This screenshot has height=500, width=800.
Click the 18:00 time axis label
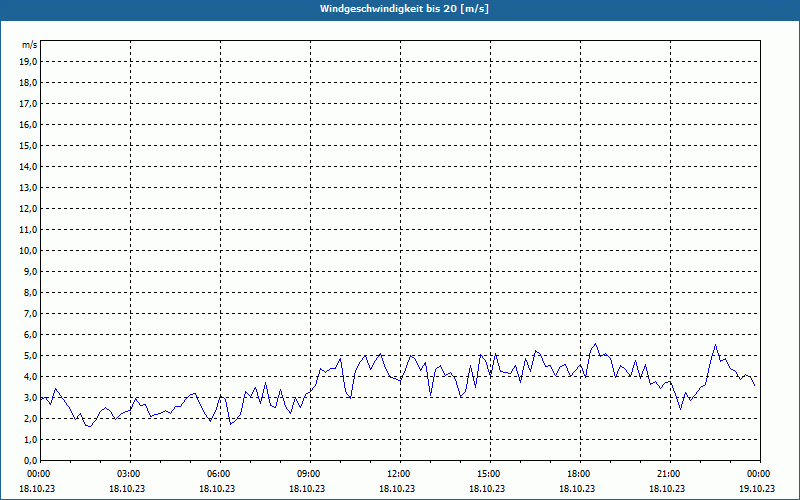click(x=580, y=474)
